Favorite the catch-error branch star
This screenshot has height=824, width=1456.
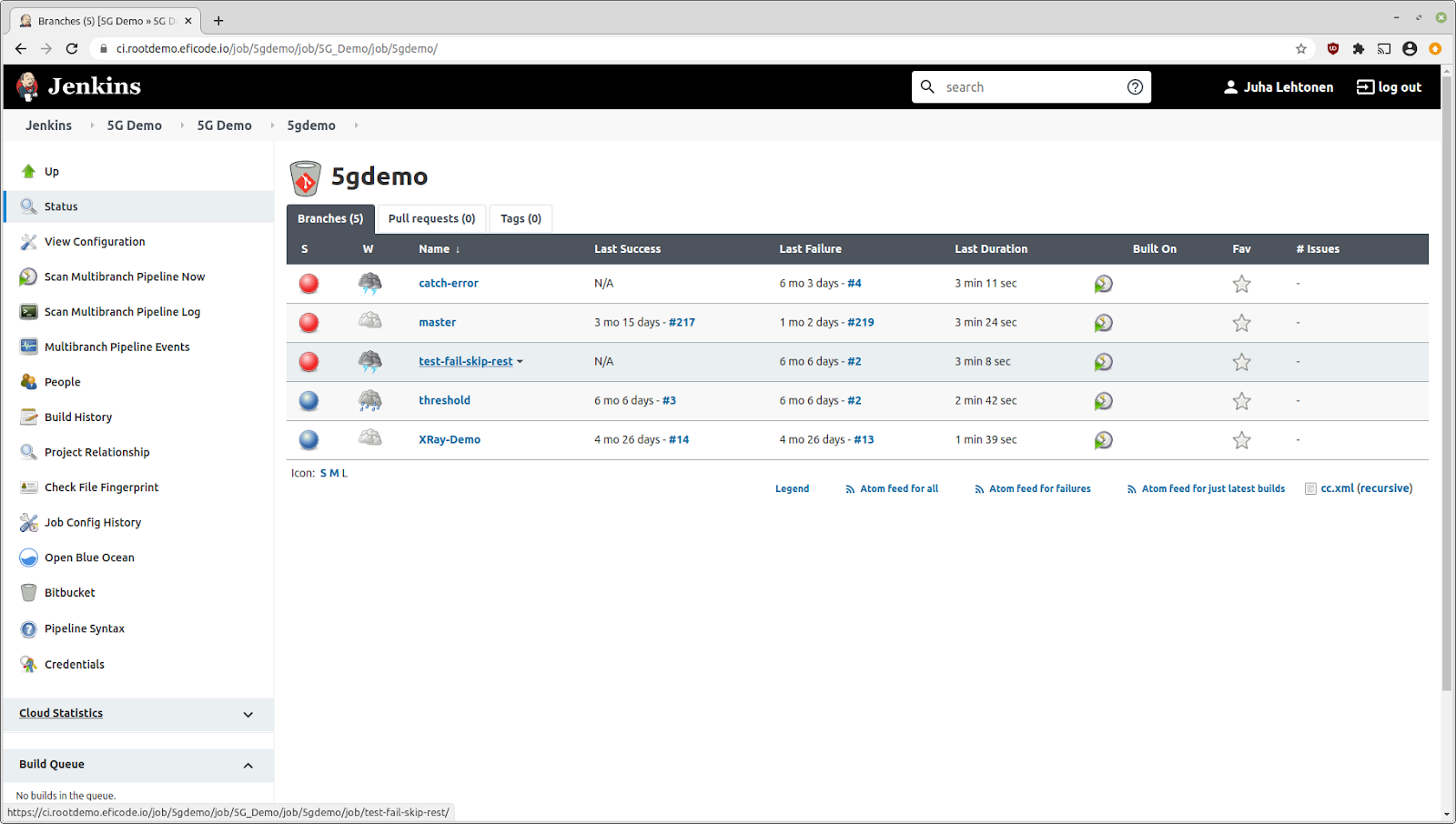click(1241, 284)
